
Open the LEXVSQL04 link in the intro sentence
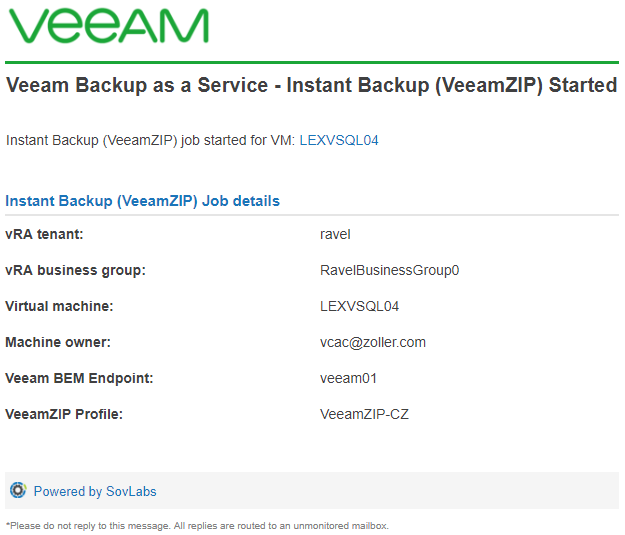(339, 140)
